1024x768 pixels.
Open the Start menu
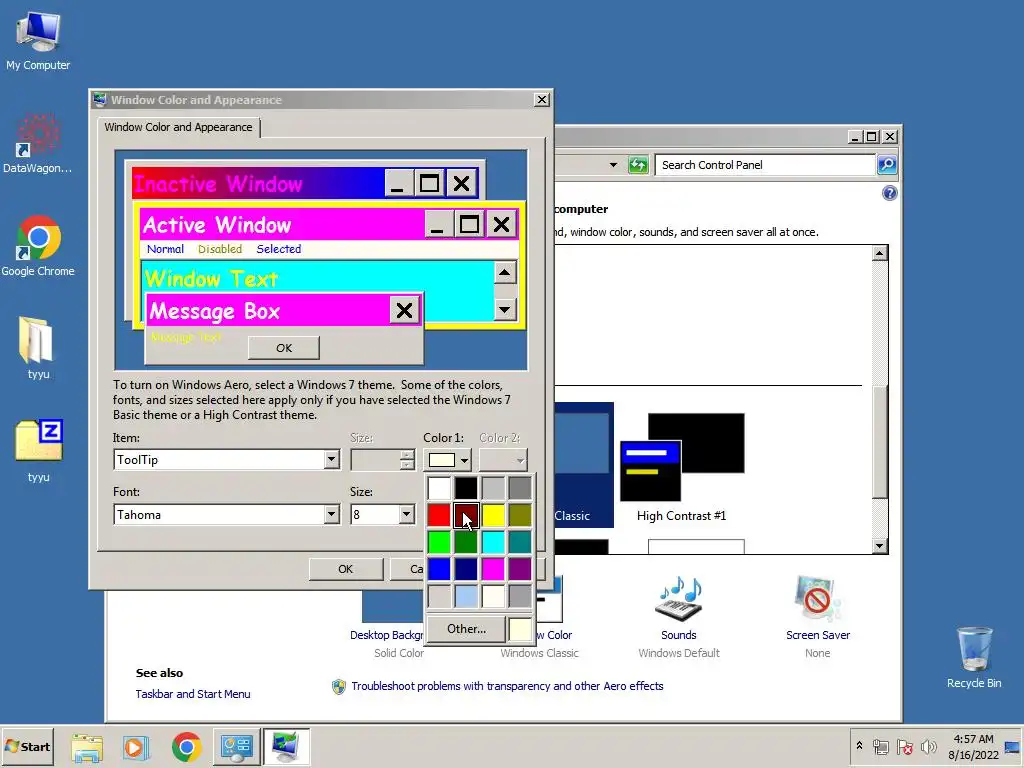[27, 746]
